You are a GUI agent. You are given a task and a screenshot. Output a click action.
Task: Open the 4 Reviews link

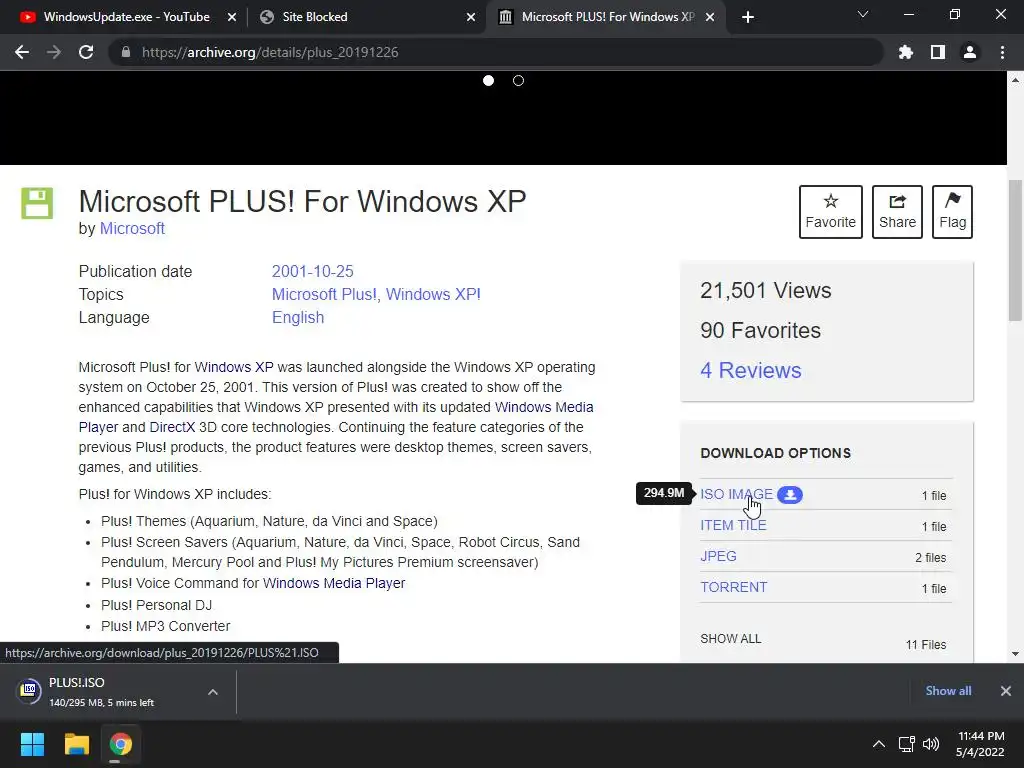750,370
